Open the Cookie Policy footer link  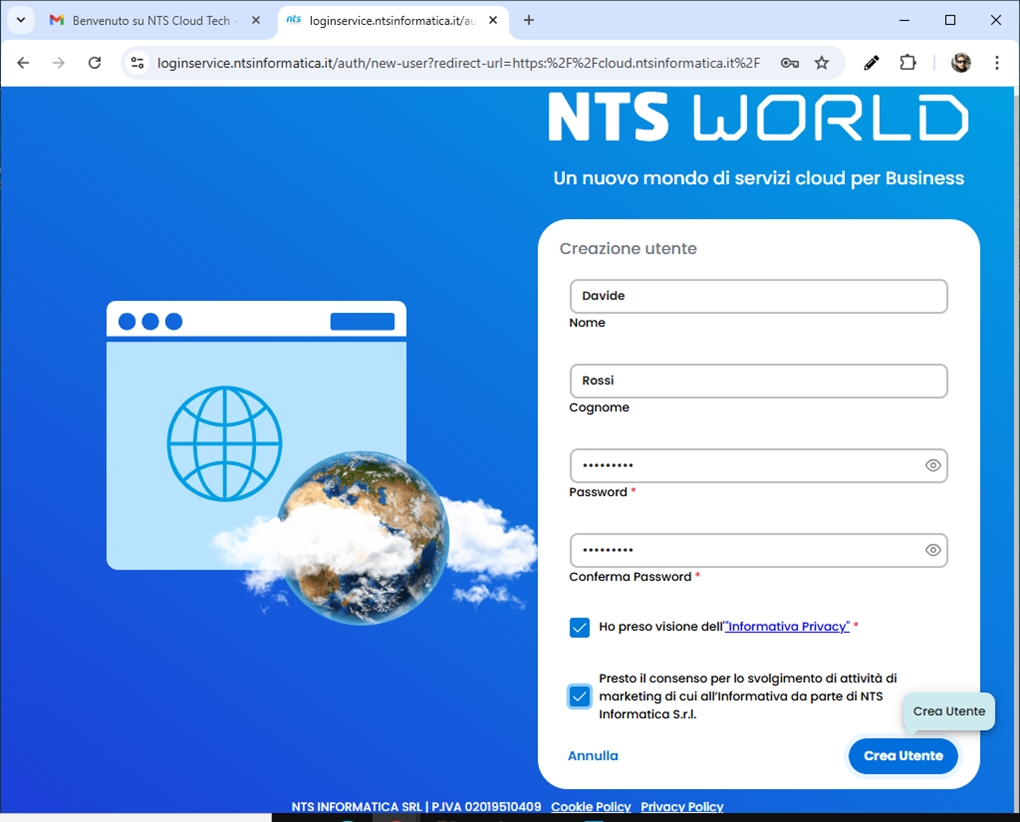tap(591, 806)
